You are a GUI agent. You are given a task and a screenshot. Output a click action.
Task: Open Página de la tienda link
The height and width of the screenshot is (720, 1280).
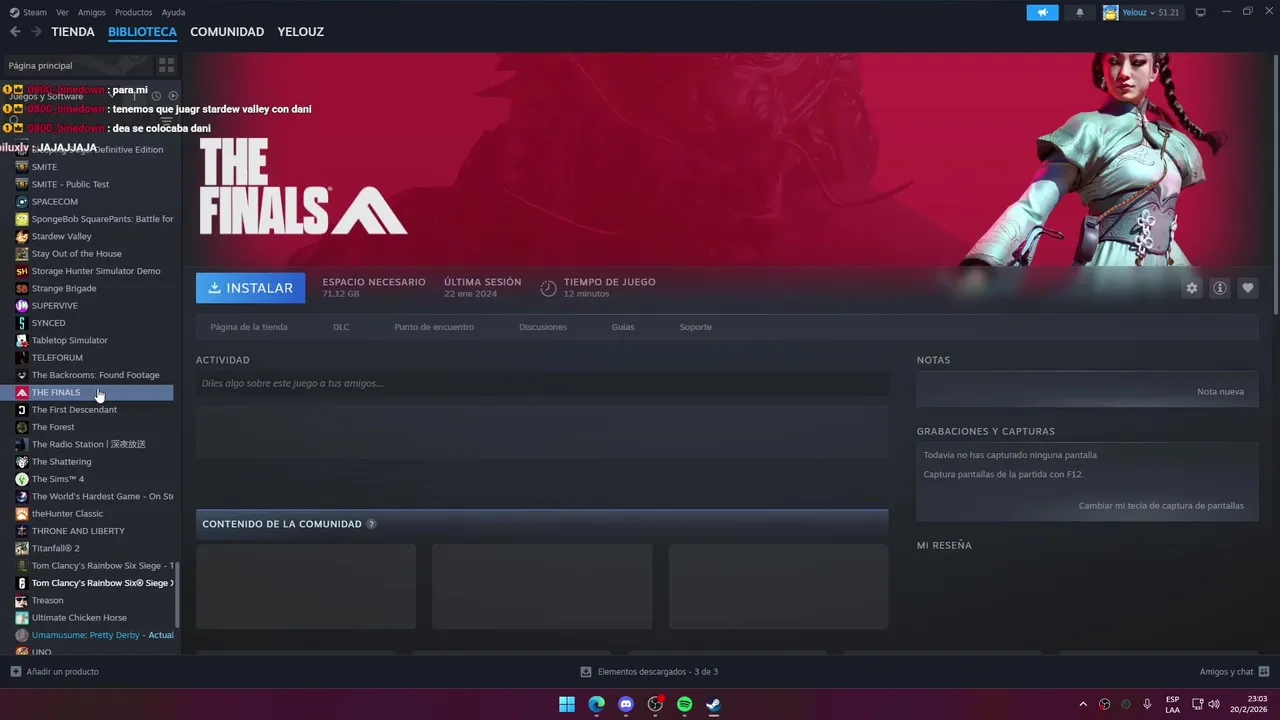(x=249, y=327)
